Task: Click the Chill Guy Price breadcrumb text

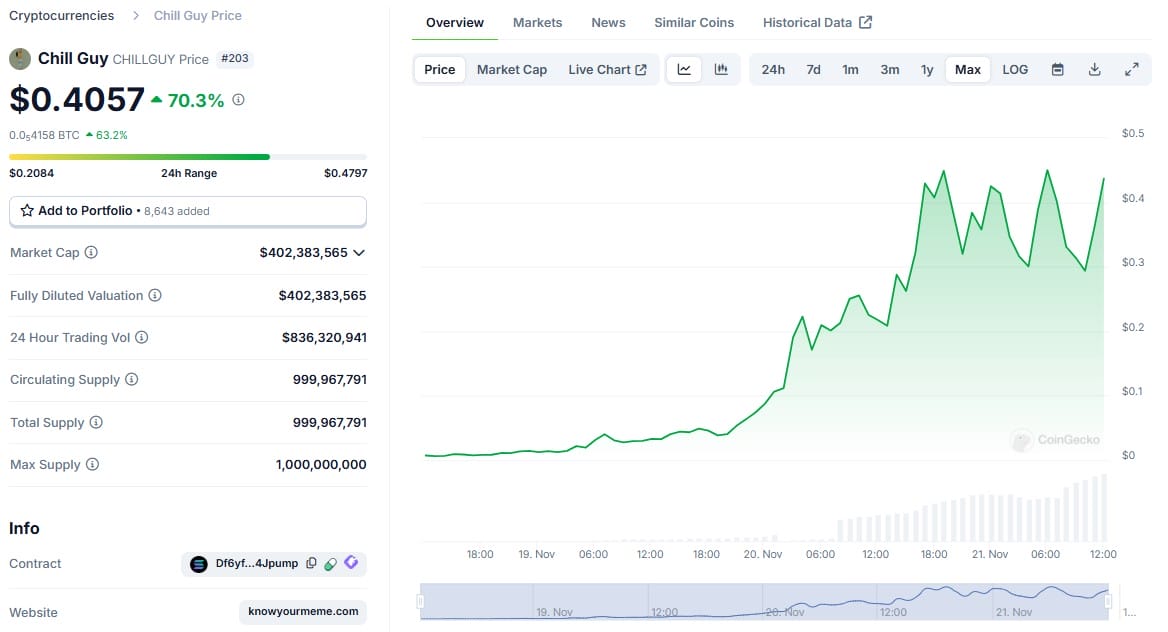Action: click(197, 16)
